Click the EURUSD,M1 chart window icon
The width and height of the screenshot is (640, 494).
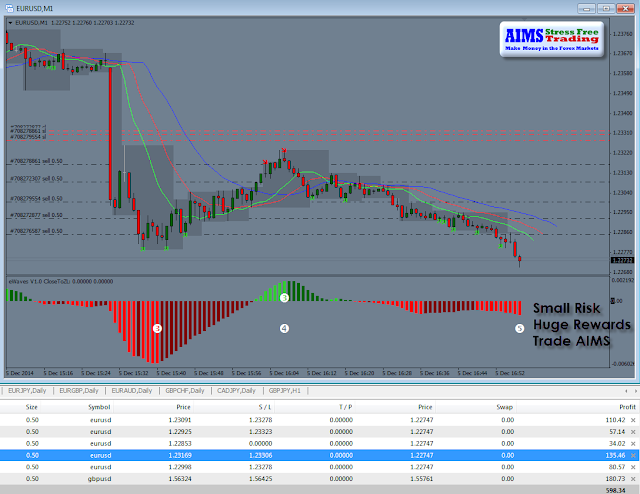point(9,8)
